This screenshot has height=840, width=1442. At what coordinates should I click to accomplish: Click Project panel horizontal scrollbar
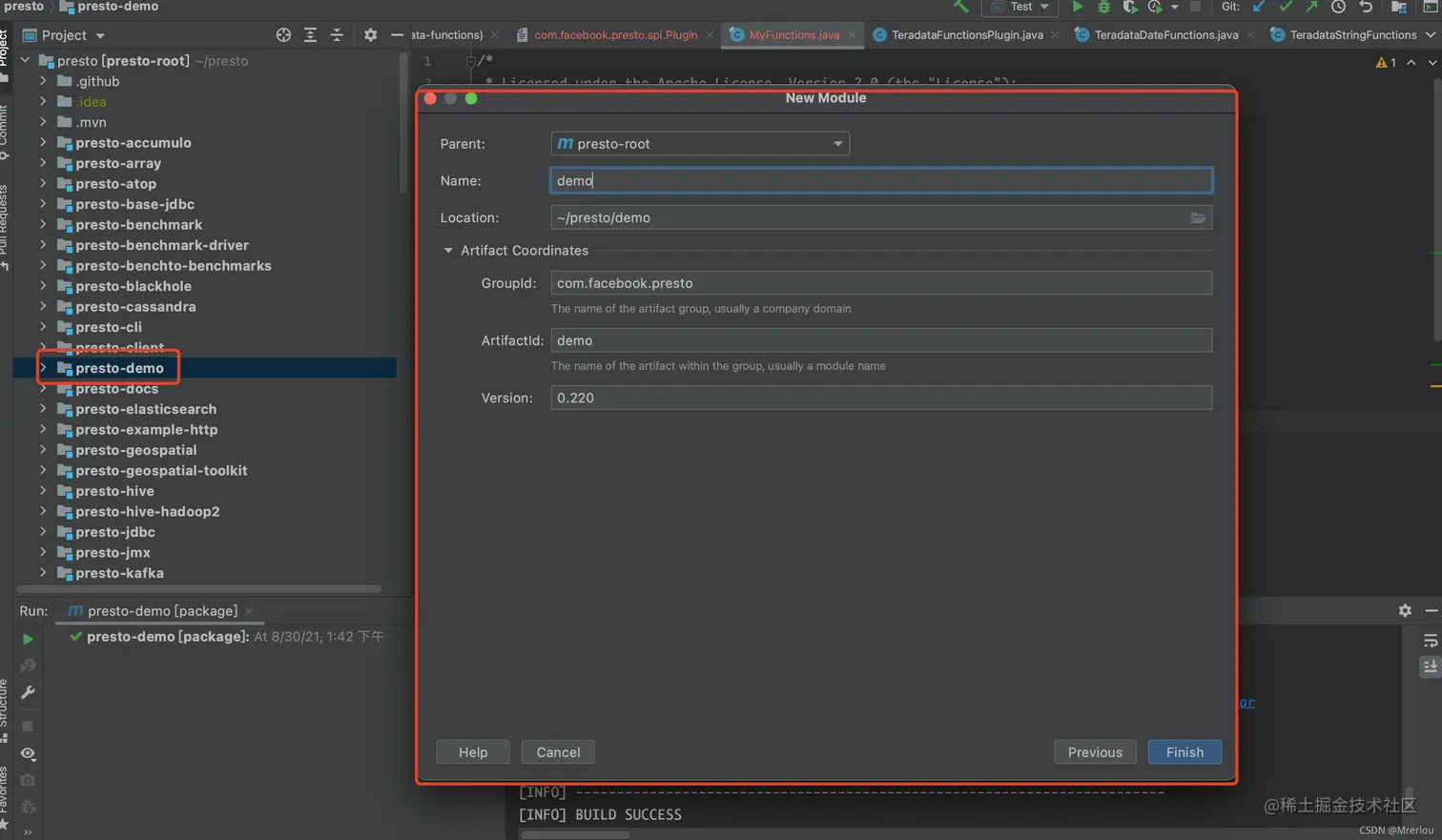[198, 589]
